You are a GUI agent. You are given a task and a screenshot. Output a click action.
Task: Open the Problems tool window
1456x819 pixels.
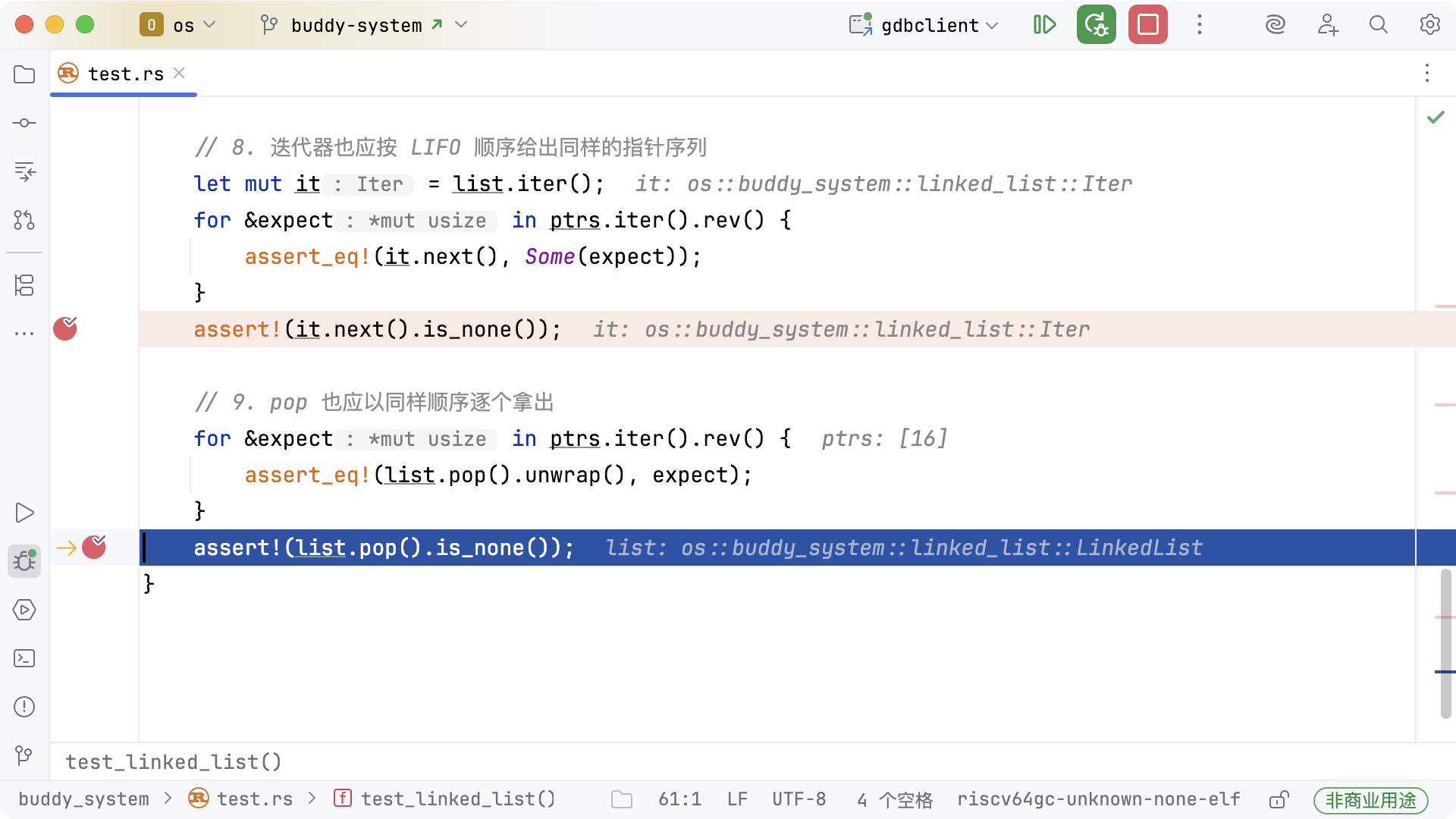coord(24,707)
